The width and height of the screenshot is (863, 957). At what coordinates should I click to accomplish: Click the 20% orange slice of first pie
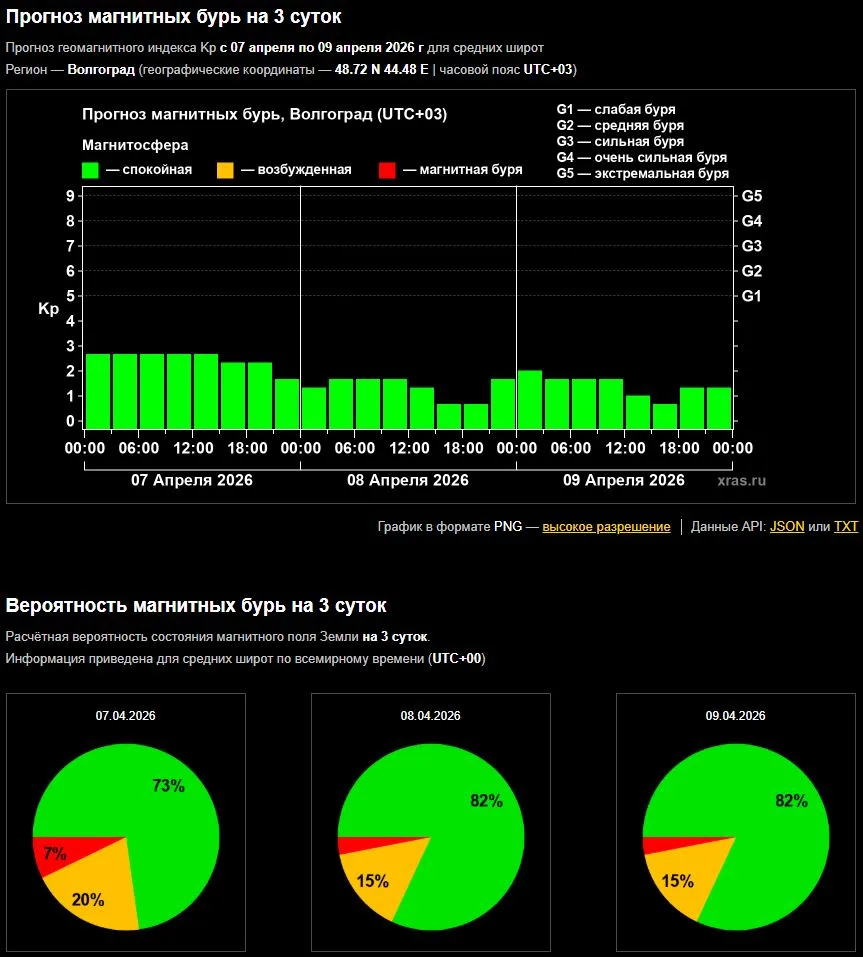click(x=90, y=895)
